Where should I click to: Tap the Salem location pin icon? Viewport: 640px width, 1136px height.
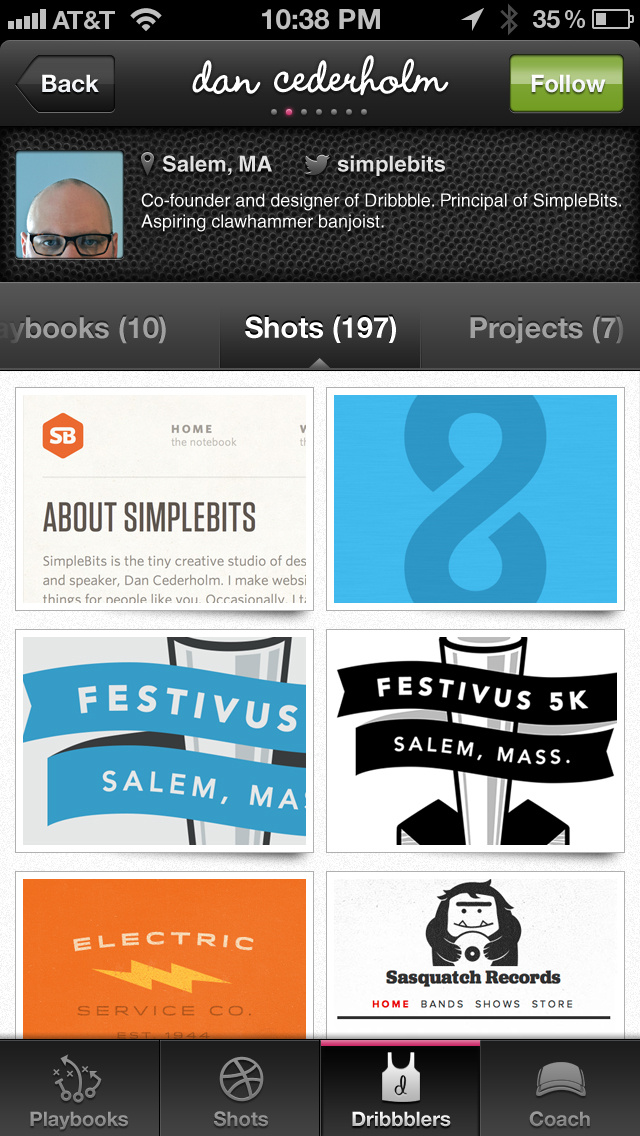(x=148, y=163)
